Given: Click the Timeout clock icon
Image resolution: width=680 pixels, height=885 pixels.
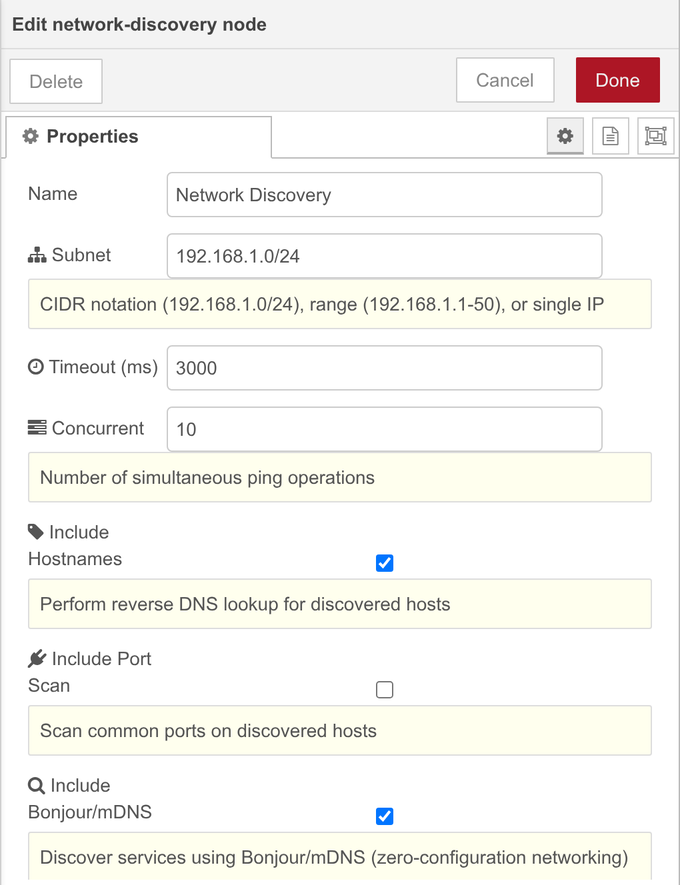Looking at the screenshot, I should point(36,367).
